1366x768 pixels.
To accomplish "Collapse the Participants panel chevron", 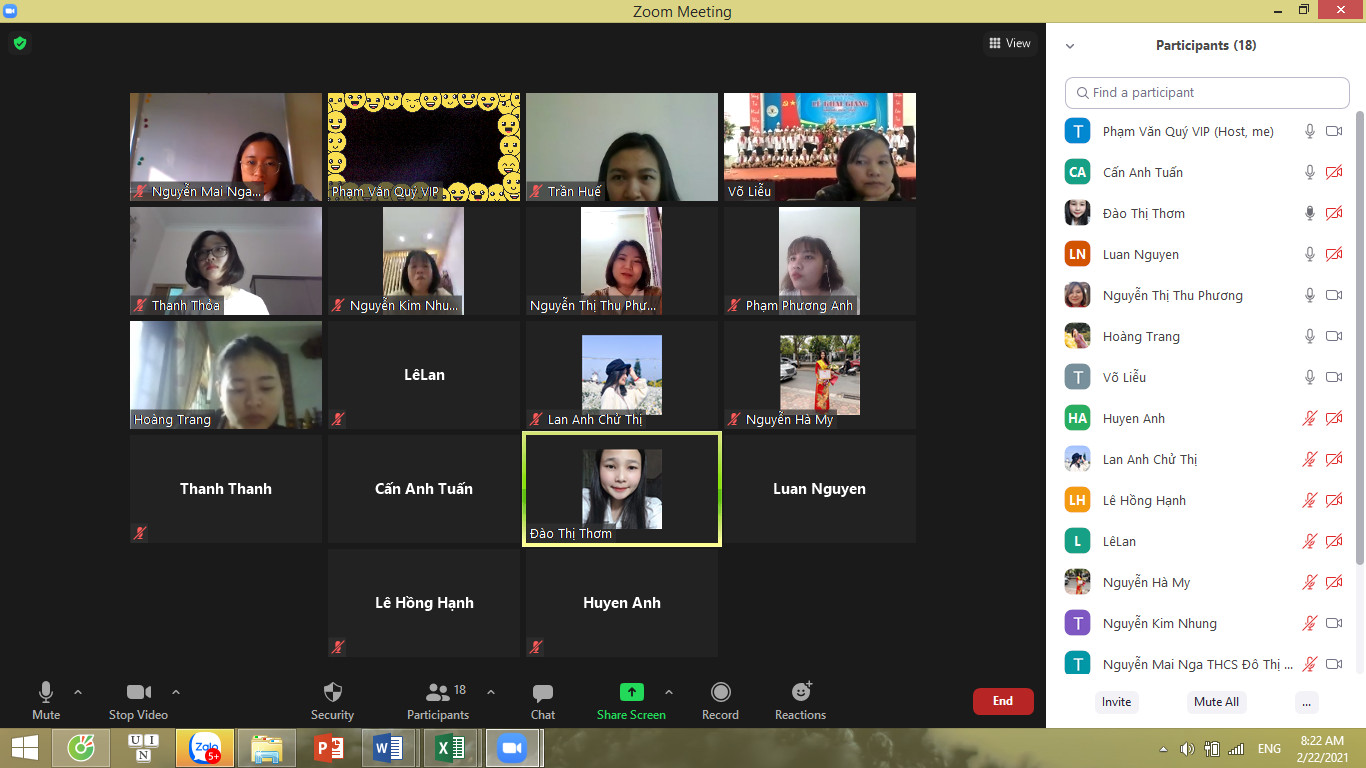I will (1070, 46).
